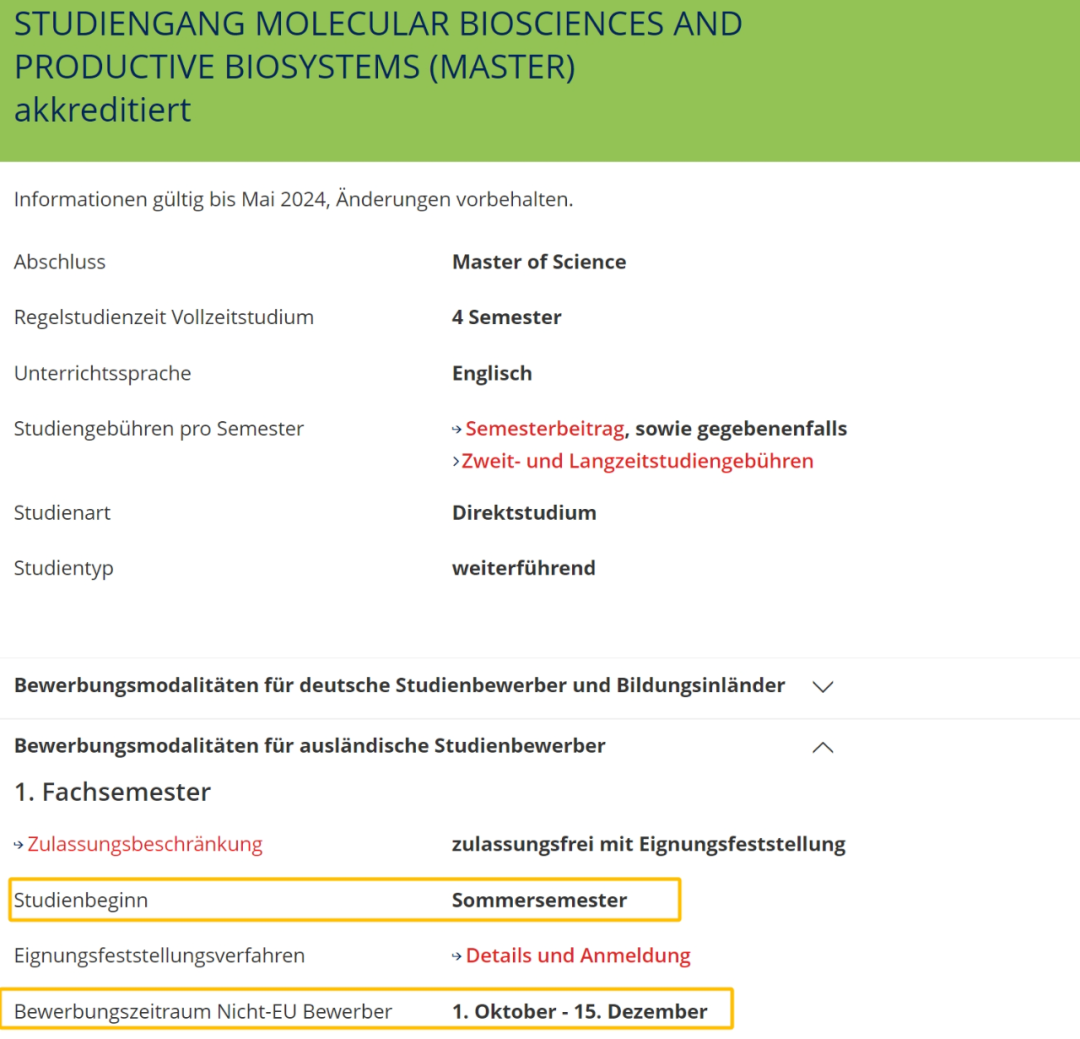
Task: Click the Studiengang Molecular Biosciences page title
Action: click(378, 66)
